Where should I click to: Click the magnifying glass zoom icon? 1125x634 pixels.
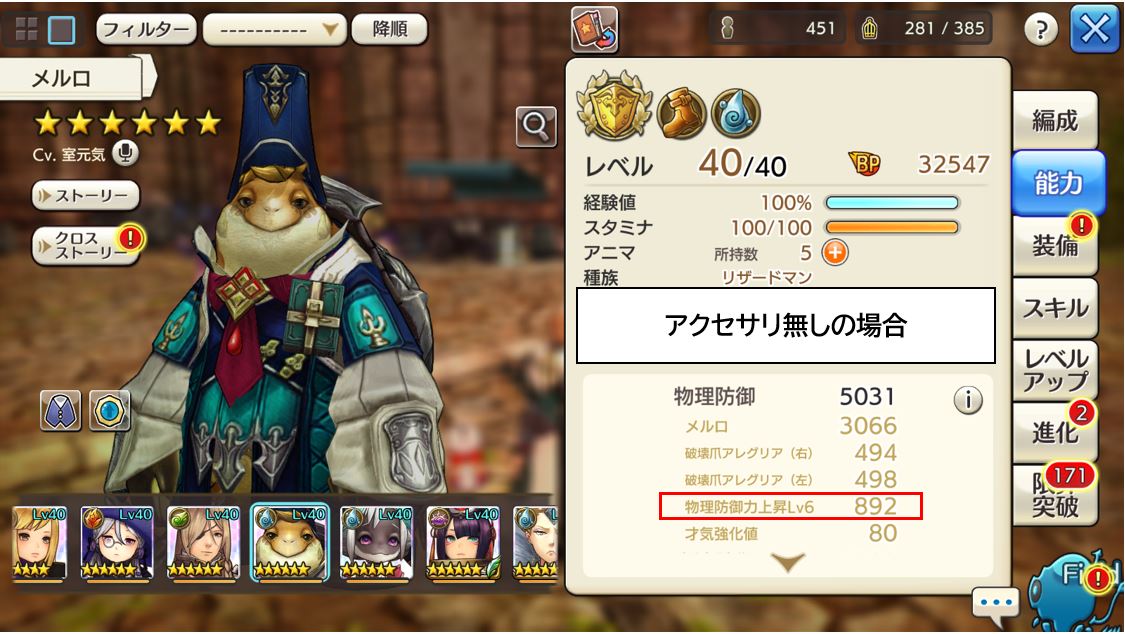click(x=536, y=126)
